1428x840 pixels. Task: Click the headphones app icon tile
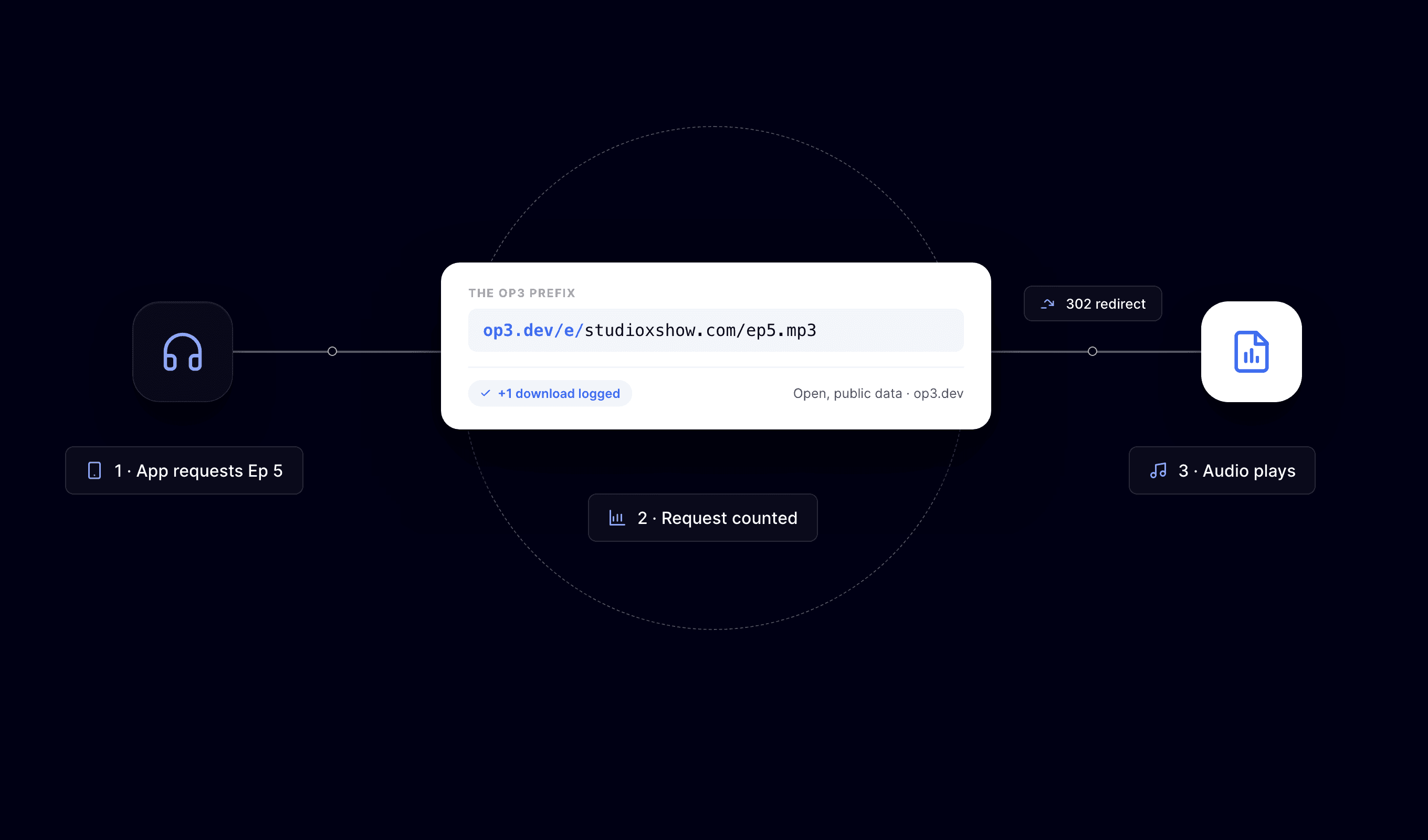(x=183, y=351)
